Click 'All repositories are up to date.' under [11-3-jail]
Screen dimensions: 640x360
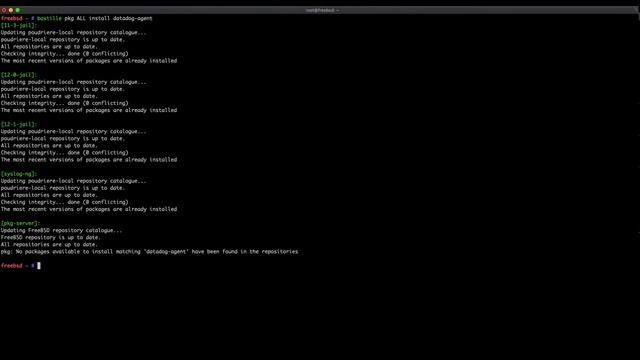49,47
